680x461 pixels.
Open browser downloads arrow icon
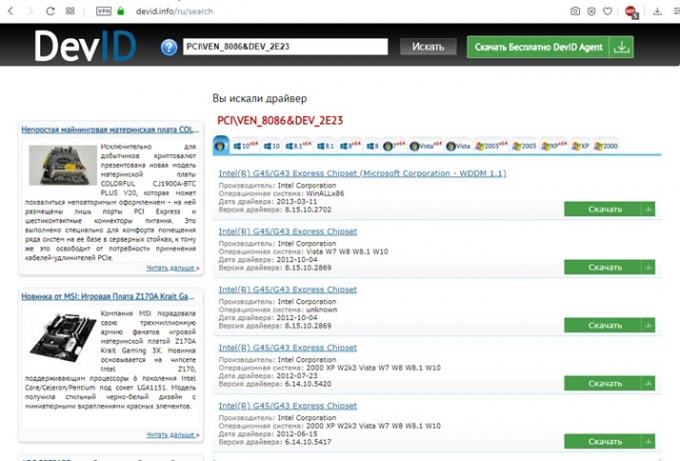(x=657, y=11)
